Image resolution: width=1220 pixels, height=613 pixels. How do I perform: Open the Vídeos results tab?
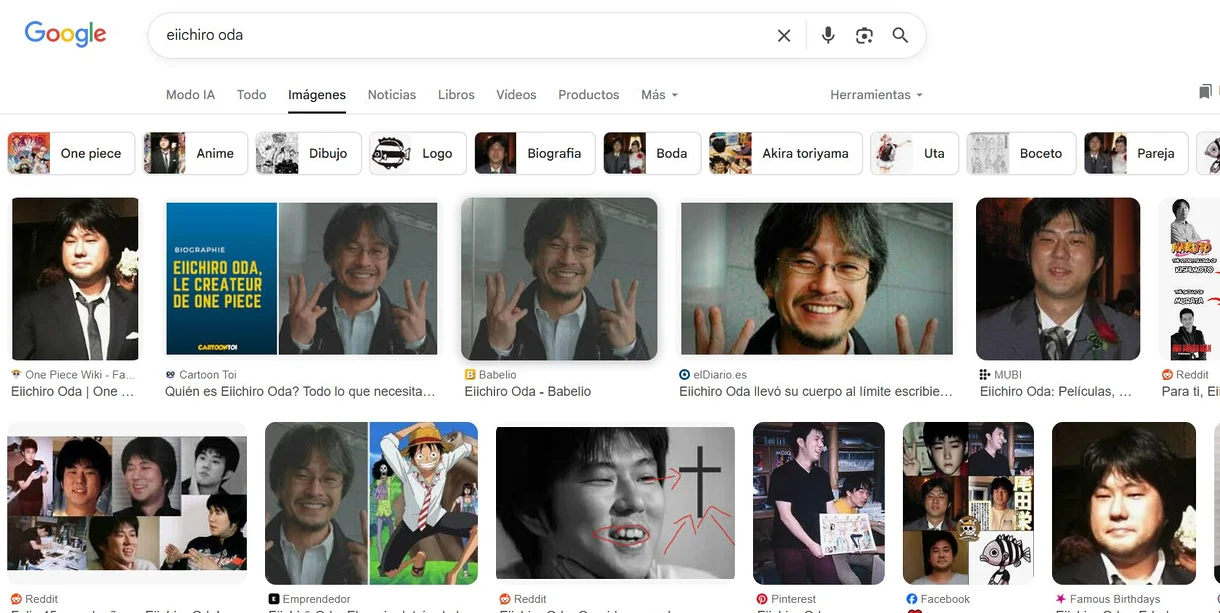516,94
